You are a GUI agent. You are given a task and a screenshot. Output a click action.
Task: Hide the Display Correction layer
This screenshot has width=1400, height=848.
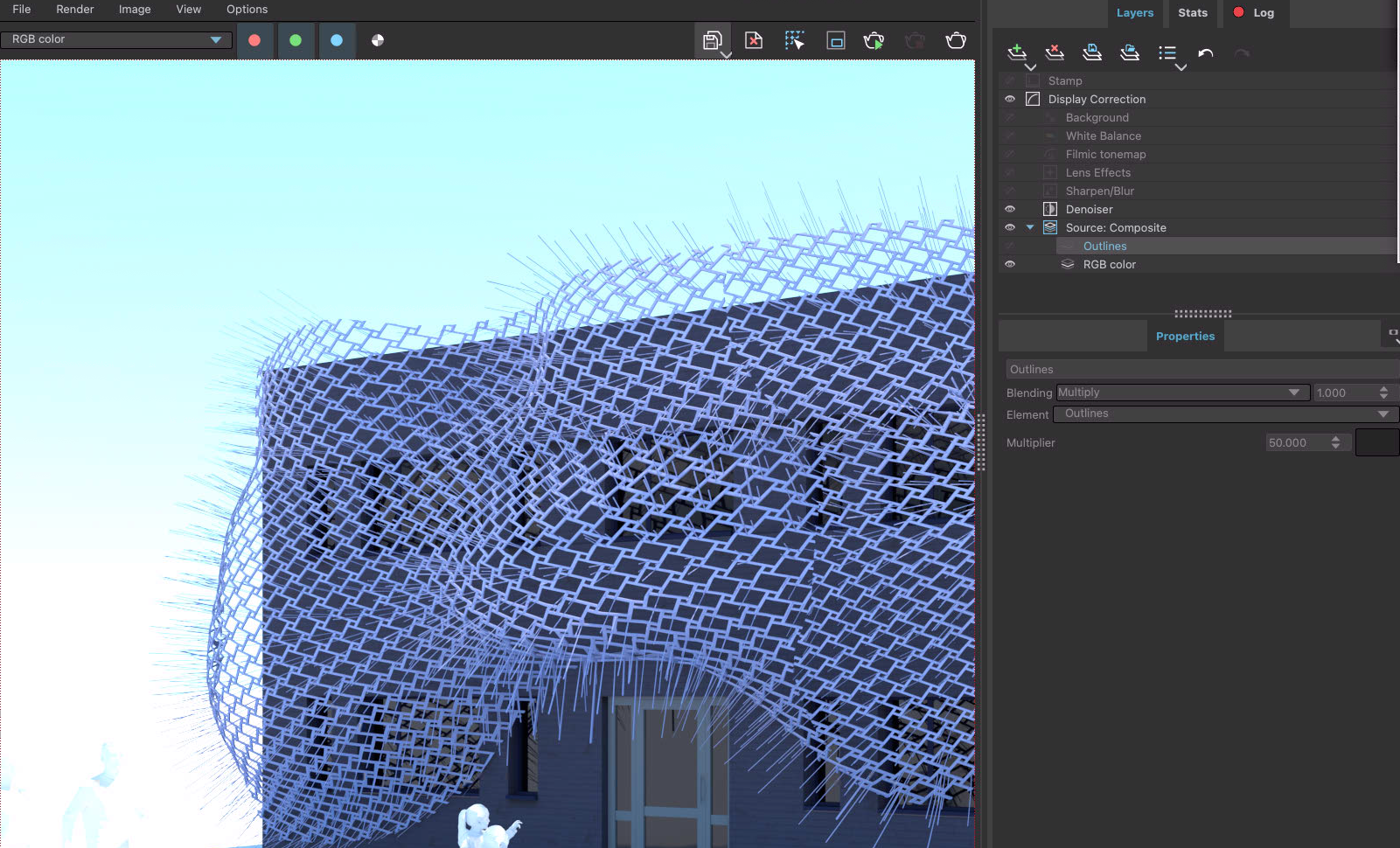pos(1010,99)
